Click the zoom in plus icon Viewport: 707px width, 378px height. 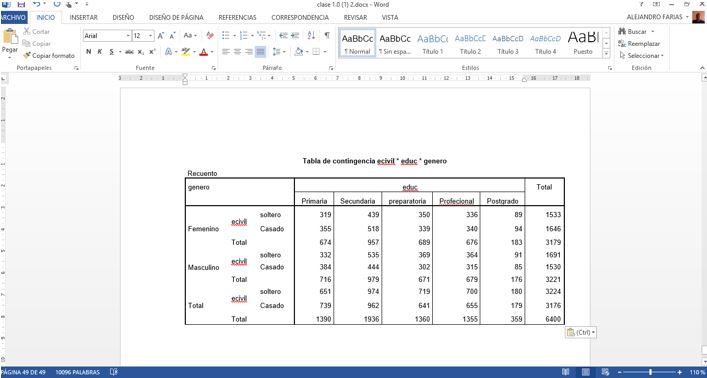(x=679, y=372)
